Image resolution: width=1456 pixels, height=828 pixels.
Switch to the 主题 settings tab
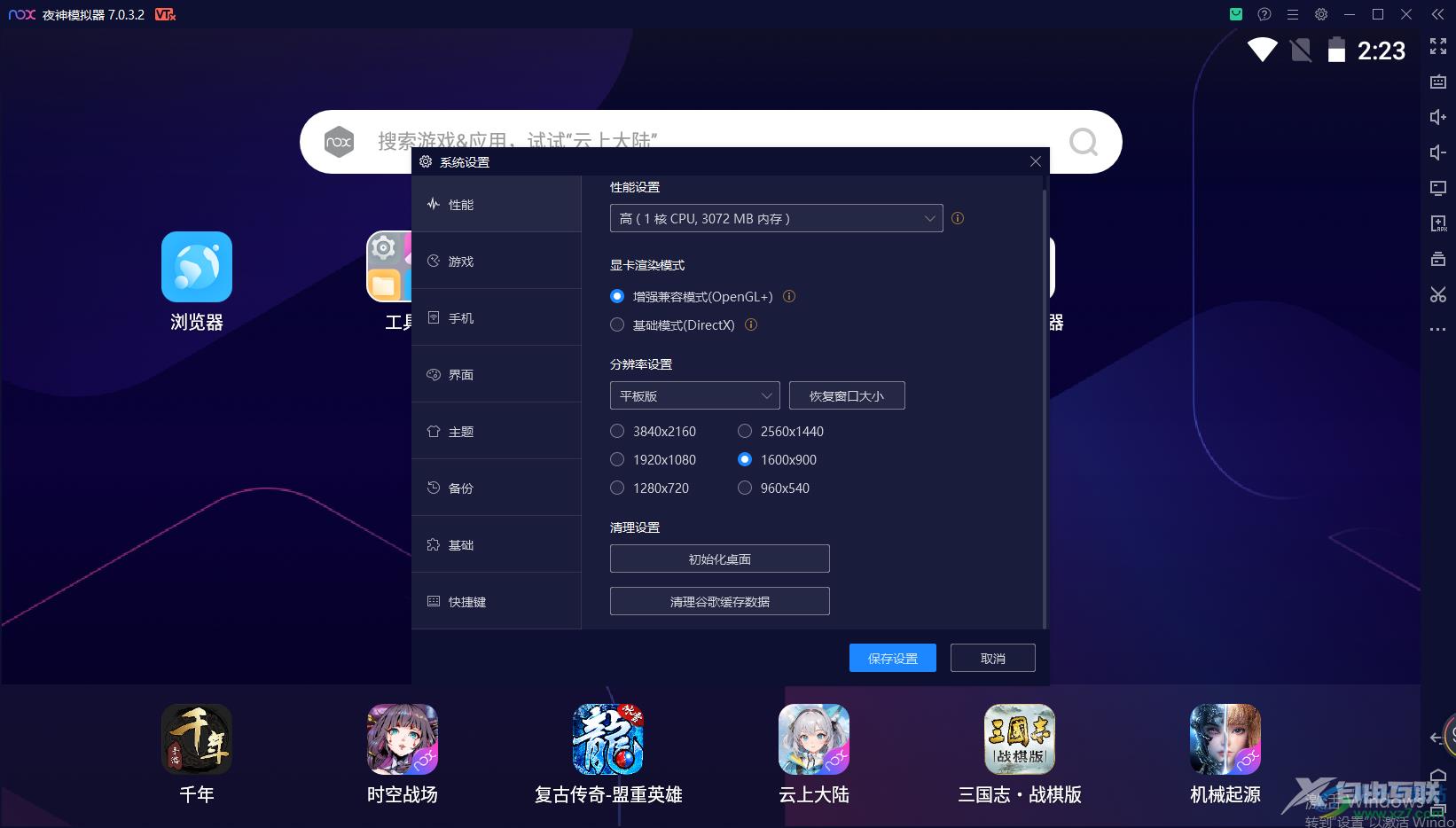tap(497, 431)
